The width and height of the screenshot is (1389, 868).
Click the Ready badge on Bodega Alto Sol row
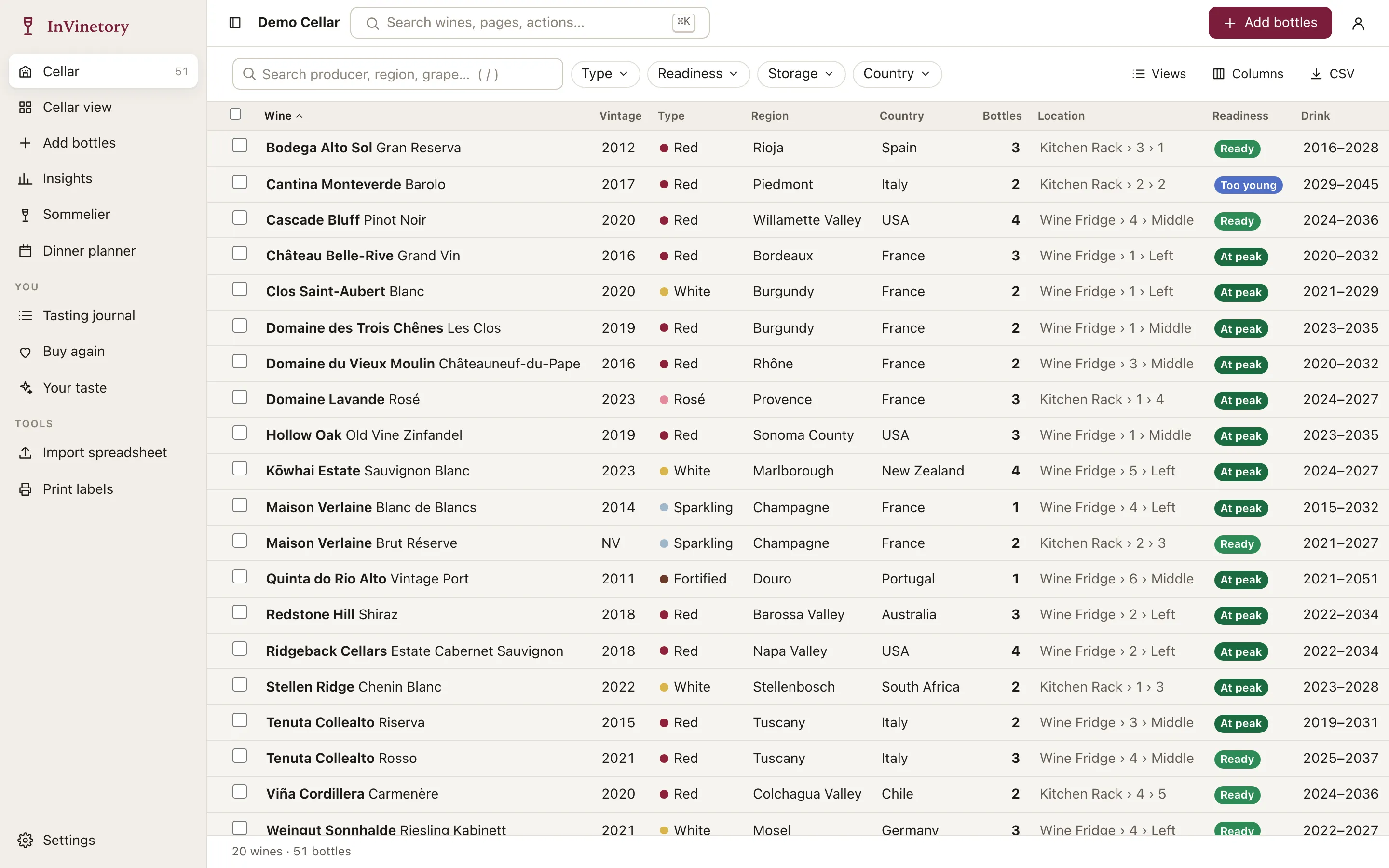point(1237,149)
